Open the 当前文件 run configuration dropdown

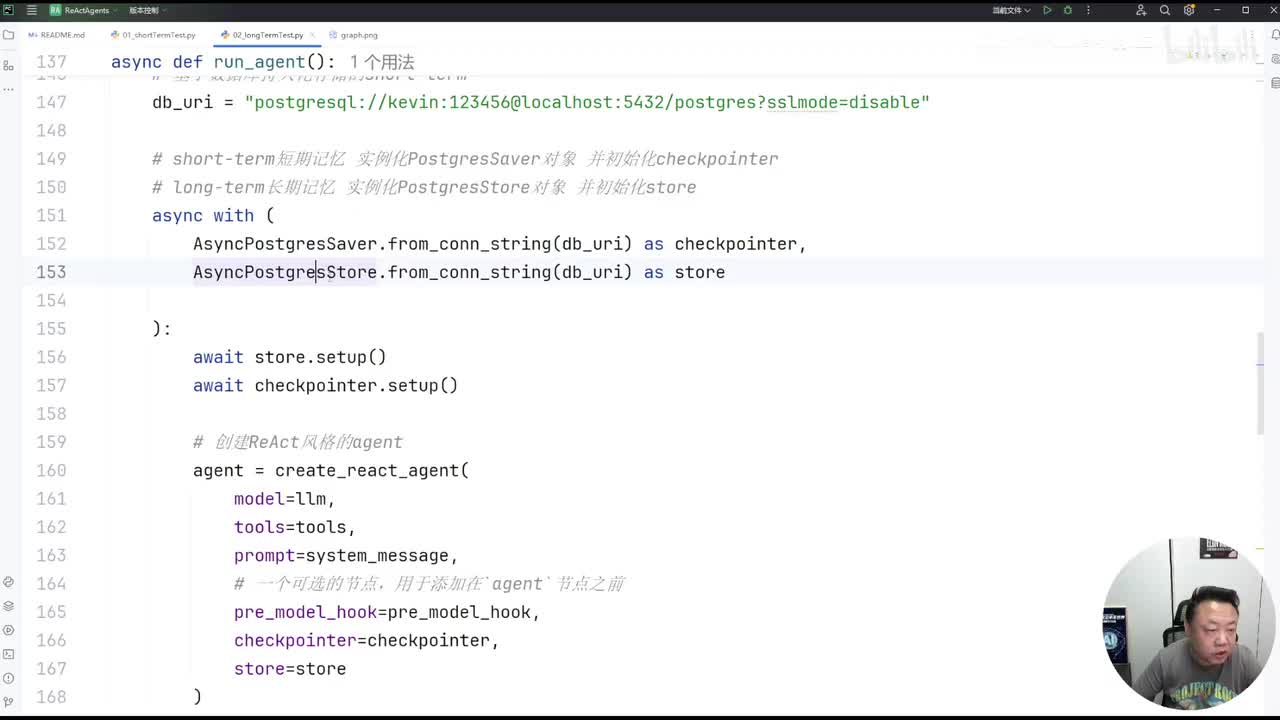1011,10
